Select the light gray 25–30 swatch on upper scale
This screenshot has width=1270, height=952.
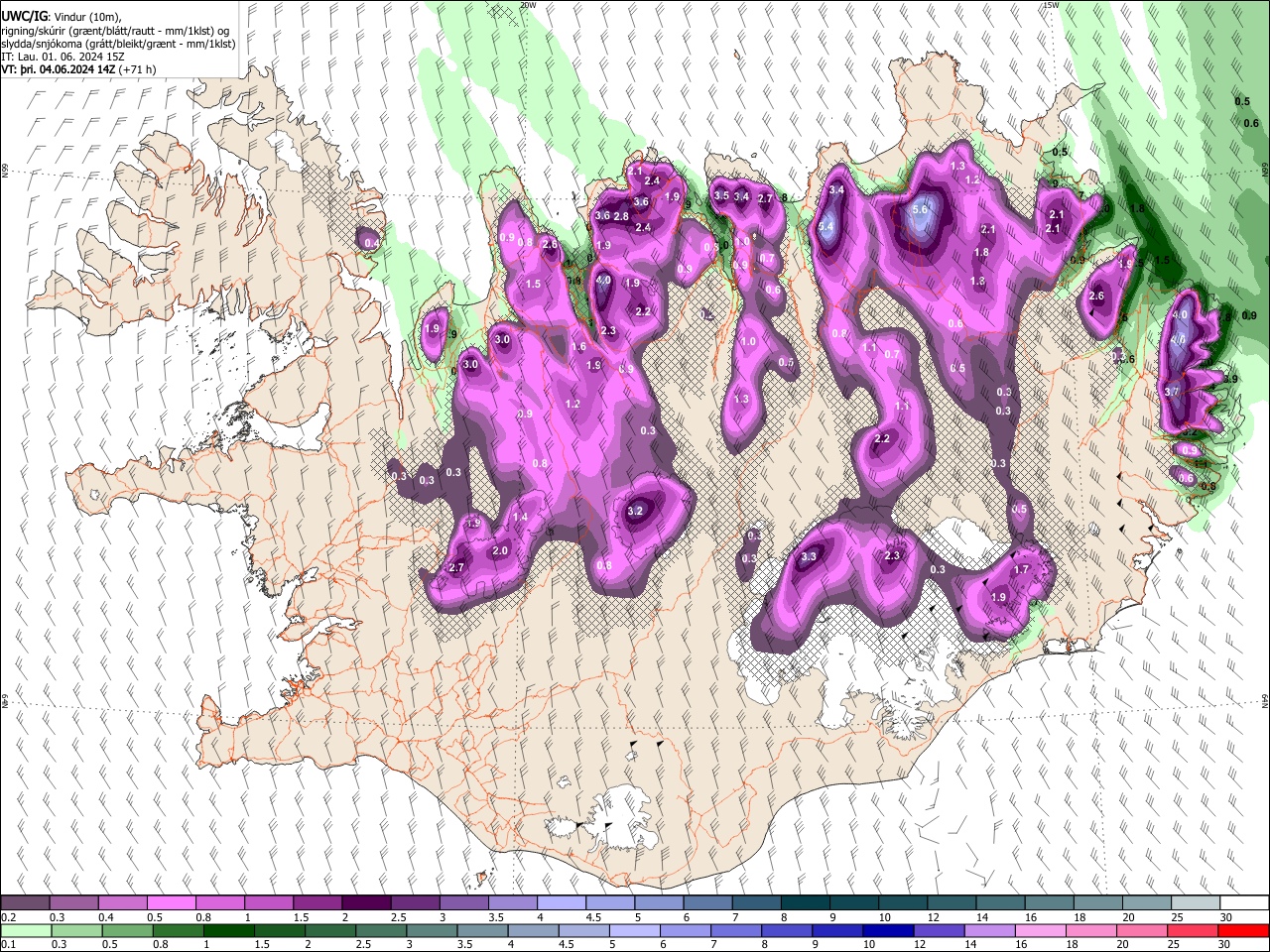1196,903
